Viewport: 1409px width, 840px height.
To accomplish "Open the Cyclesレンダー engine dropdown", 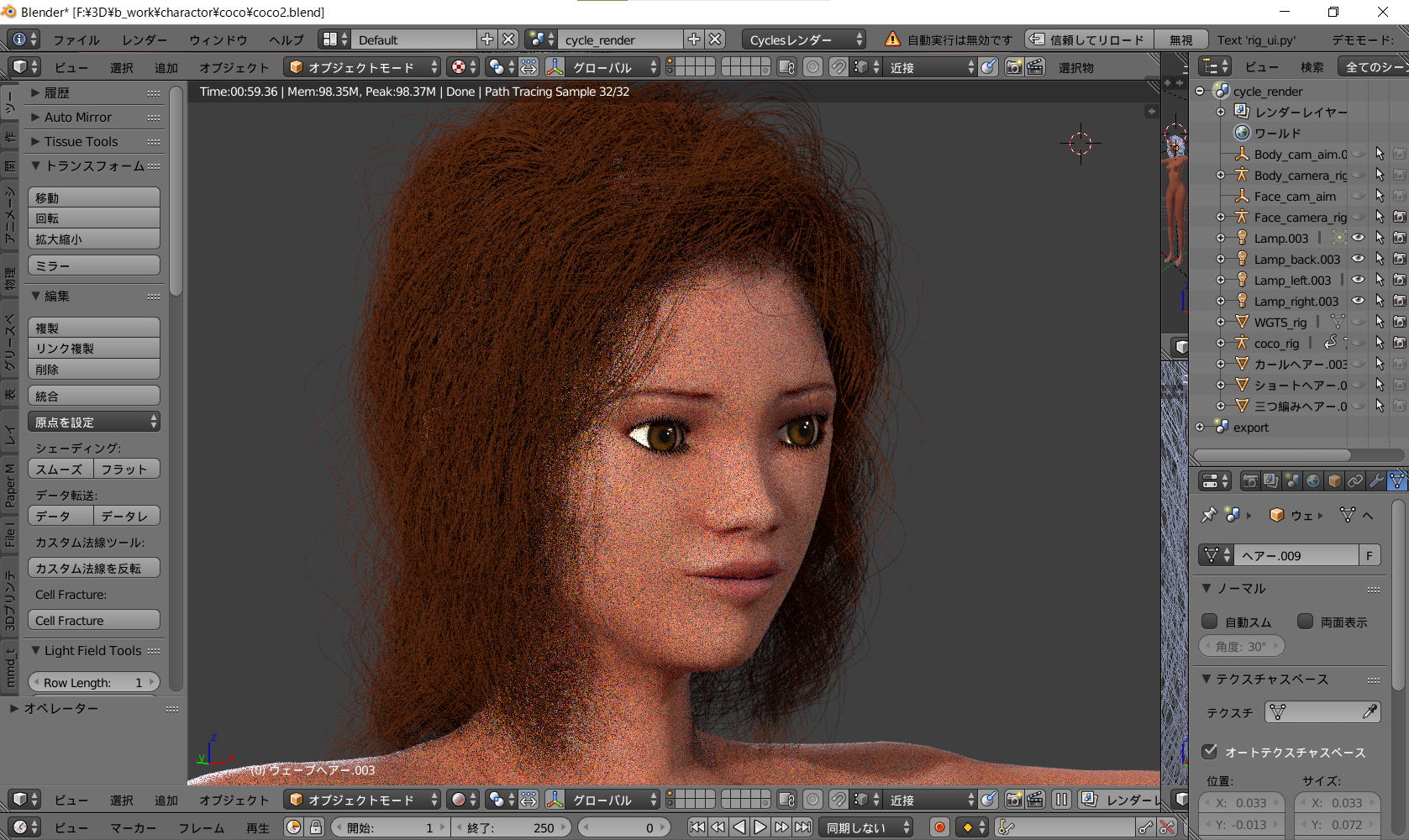I will click(x=803, y=39).
